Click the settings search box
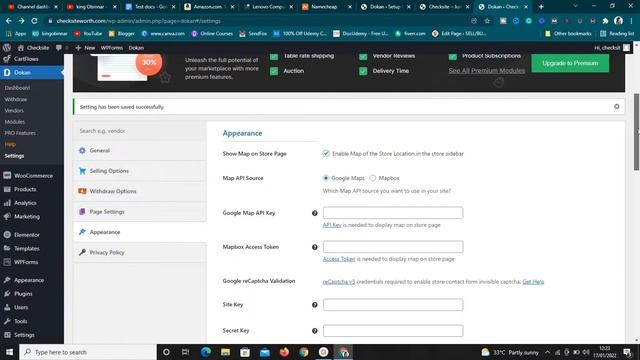 point(140,131)
